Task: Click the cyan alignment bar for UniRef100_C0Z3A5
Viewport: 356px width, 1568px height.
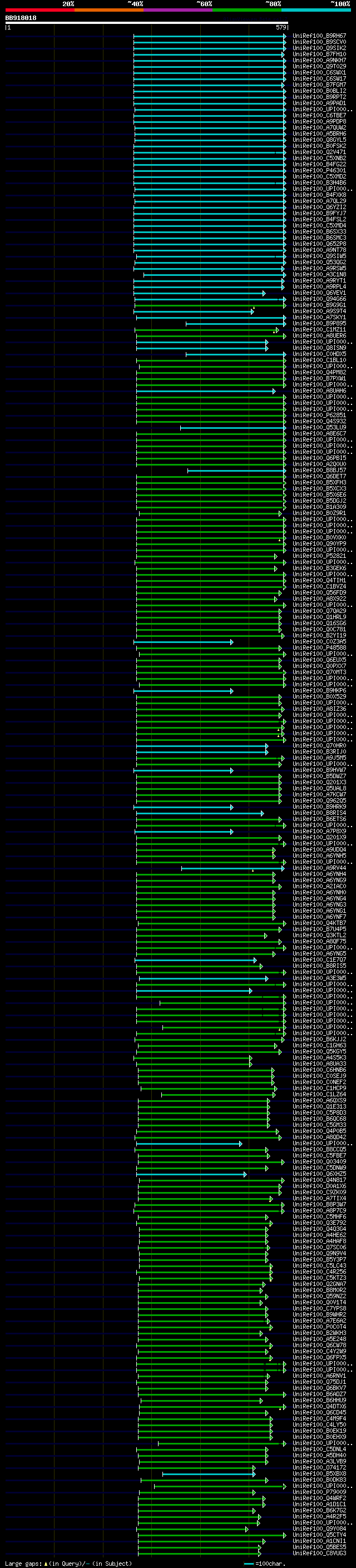Action: (183, 642)
